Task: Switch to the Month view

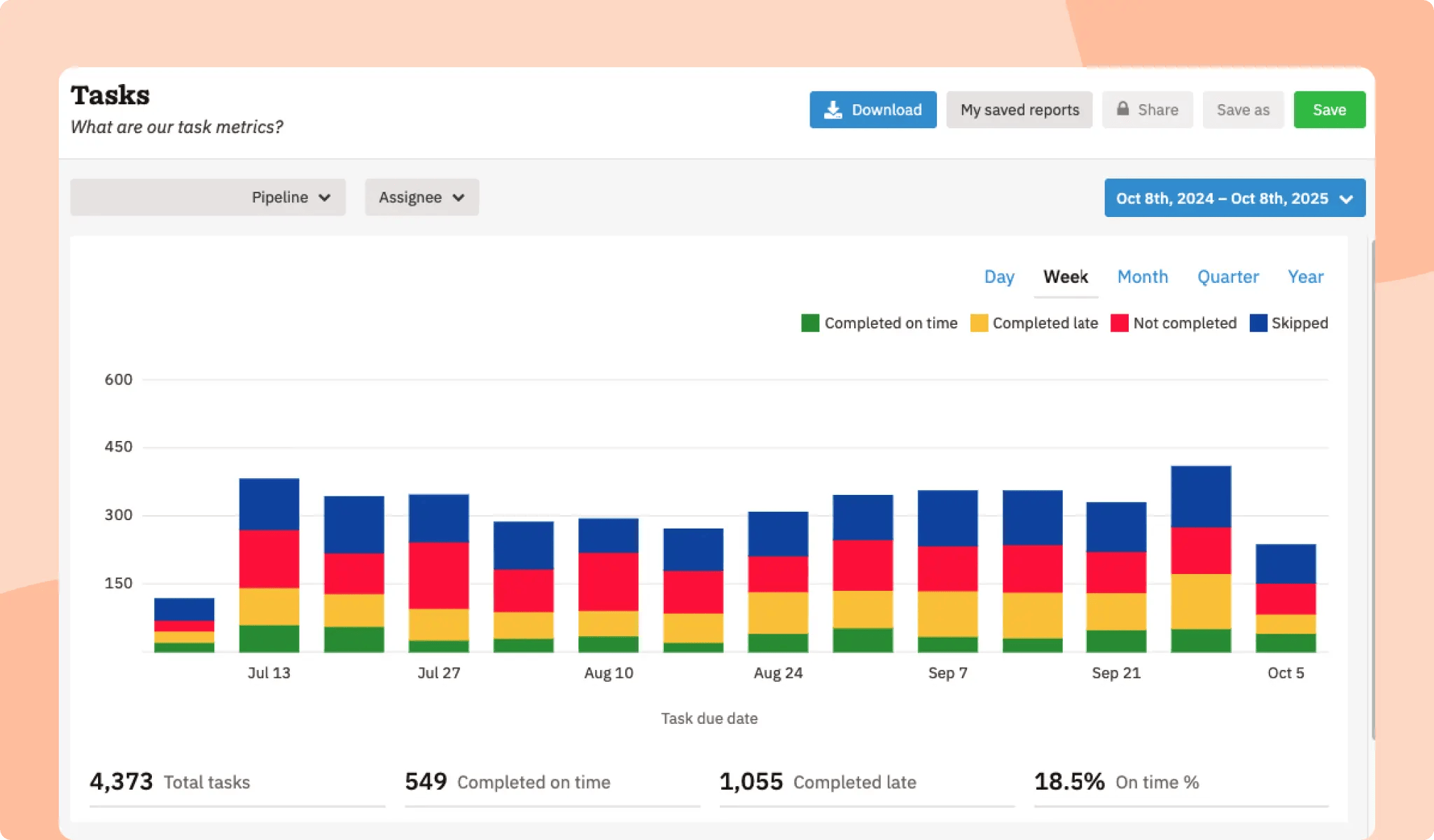Action: [x=1142, y=276]
